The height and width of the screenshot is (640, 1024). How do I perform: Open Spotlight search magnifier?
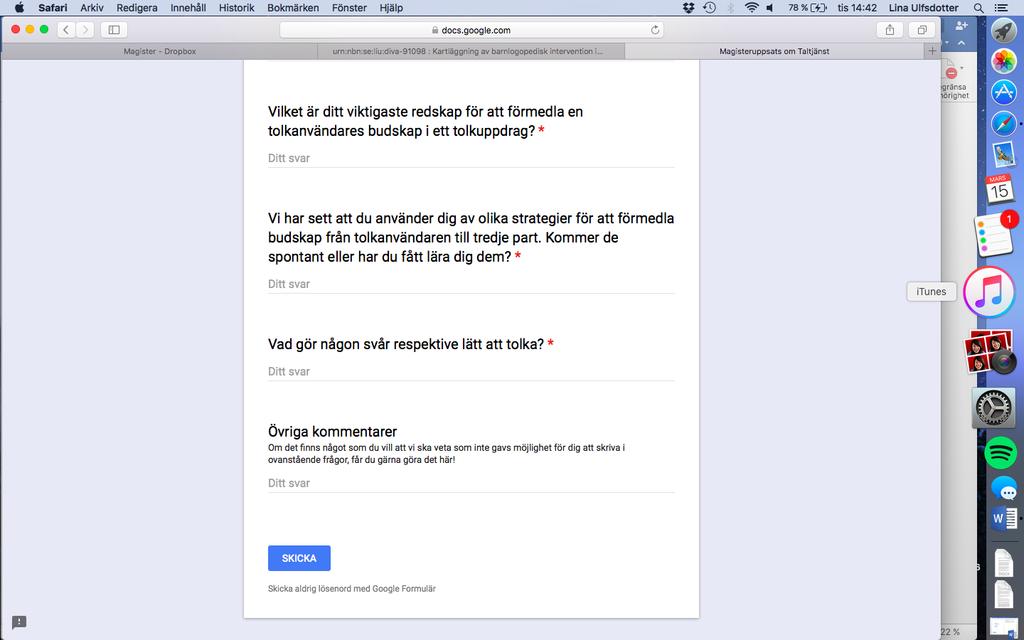(978, 8)
